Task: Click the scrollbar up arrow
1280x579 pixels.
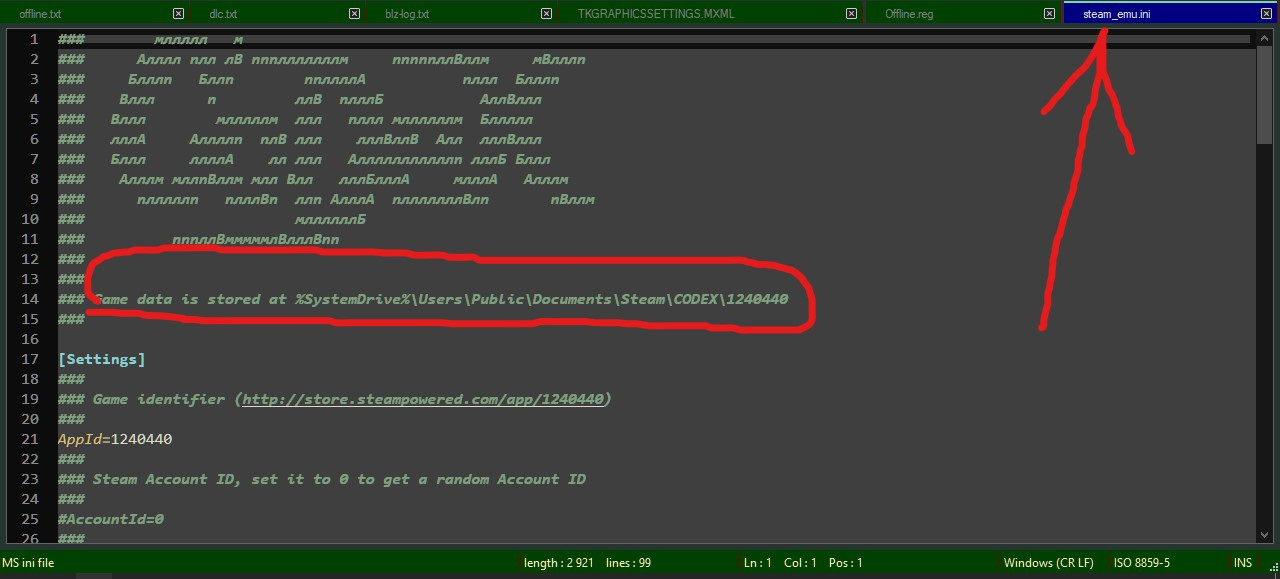Action: [x=1264, y=36]
